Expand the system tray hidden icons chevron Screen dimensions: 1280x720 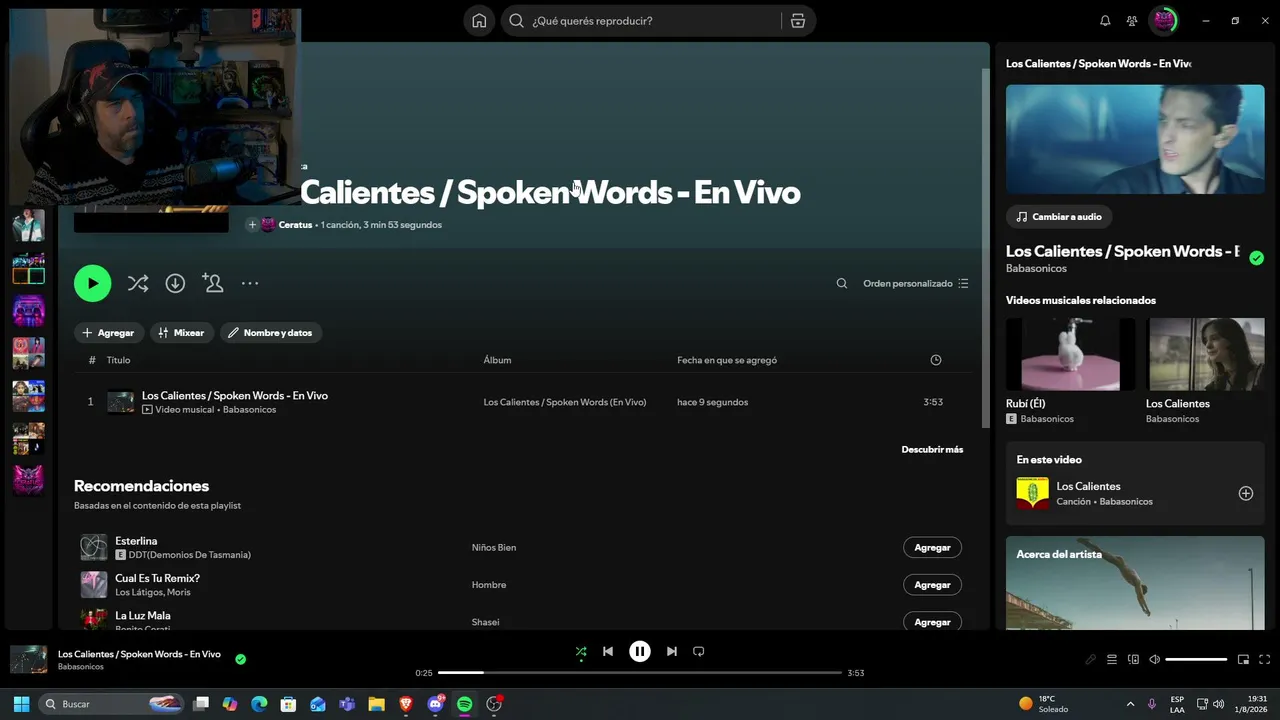click(x=1131, y=704)
